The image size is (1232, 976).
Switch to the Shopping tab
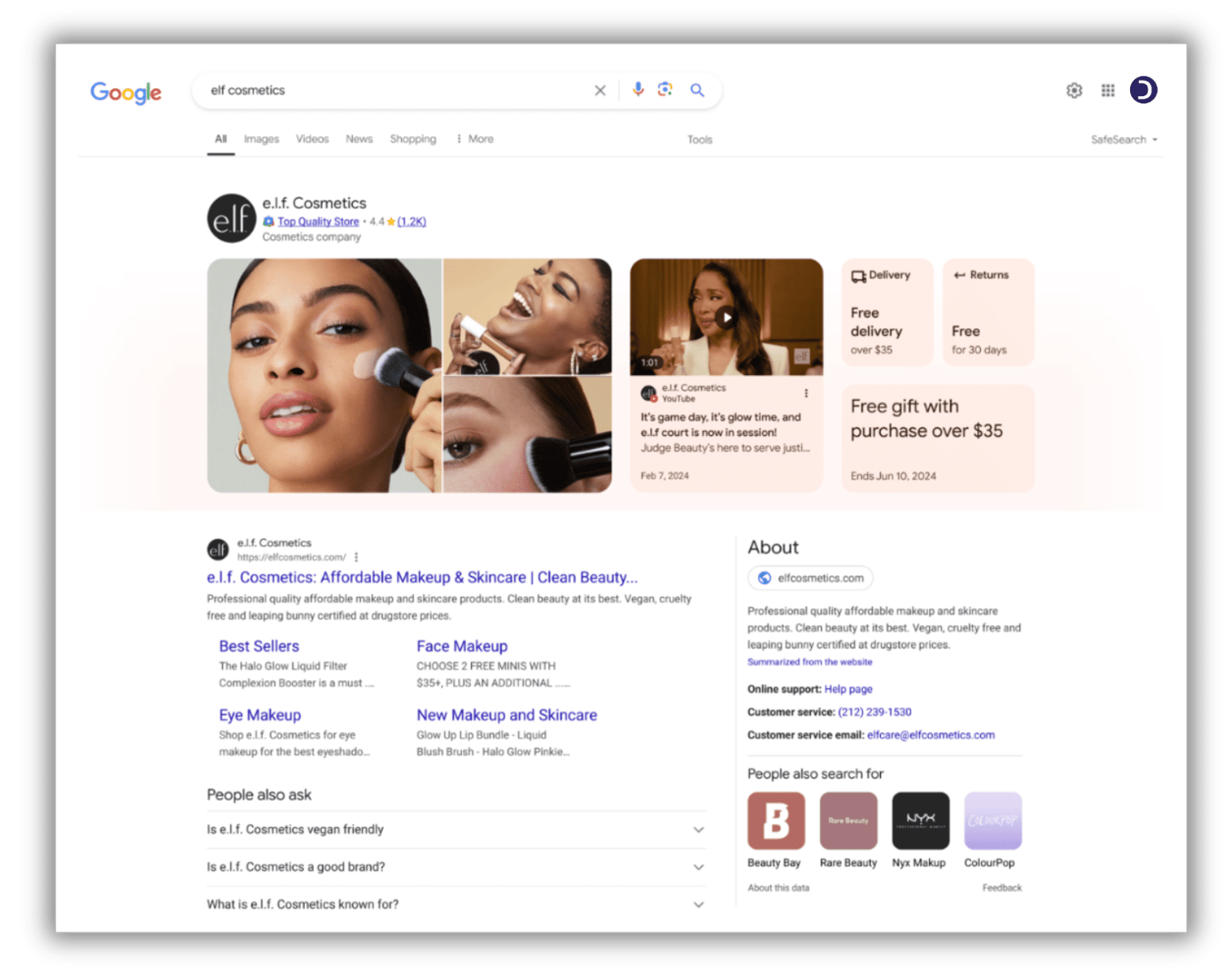point(413,139)
